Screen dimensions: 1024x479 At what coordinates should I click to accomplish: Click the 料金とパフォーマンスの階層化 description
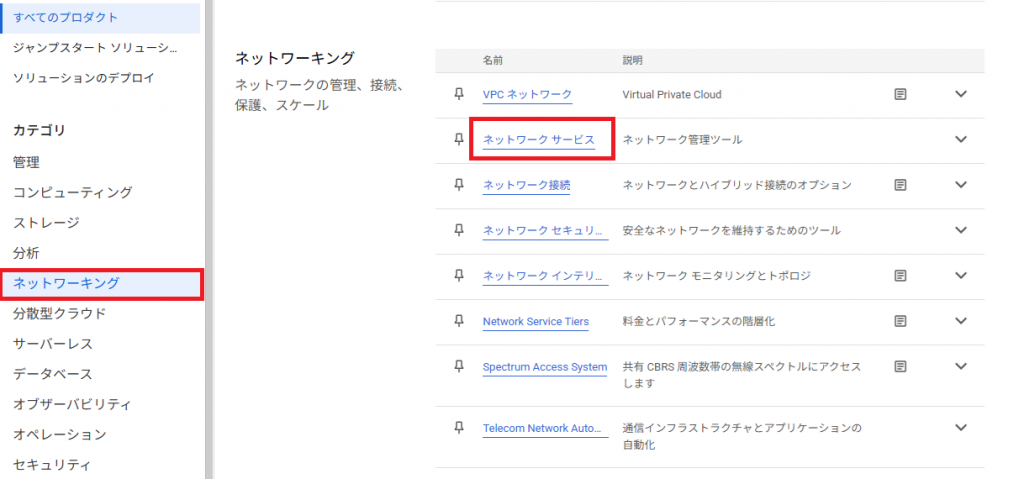click(x=699, y=322)
